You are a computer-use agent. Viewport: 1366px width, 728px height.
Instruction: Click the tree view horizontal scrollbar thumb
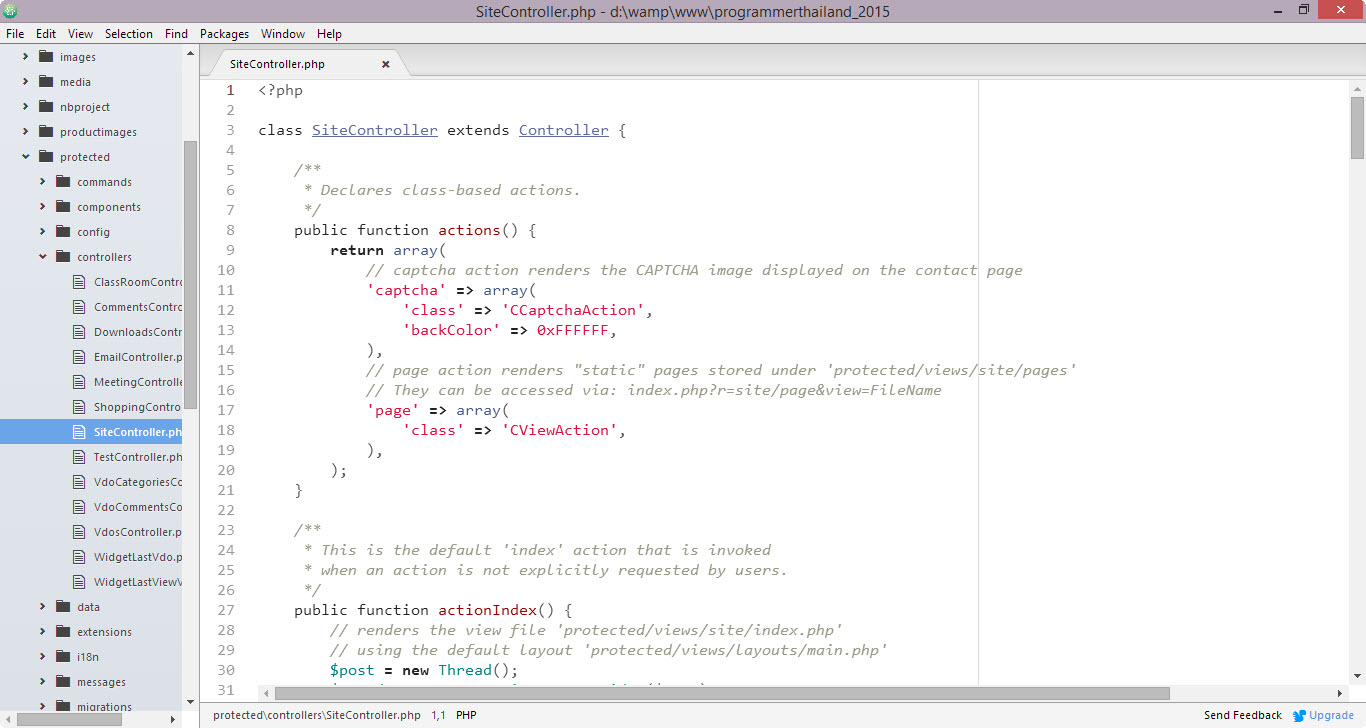click(x=69, y=719)
